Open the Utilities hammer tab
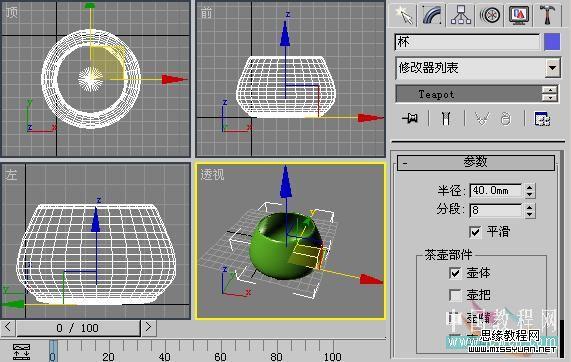The width and height of the screenshot is (571, 362). (x=547, y=15)
